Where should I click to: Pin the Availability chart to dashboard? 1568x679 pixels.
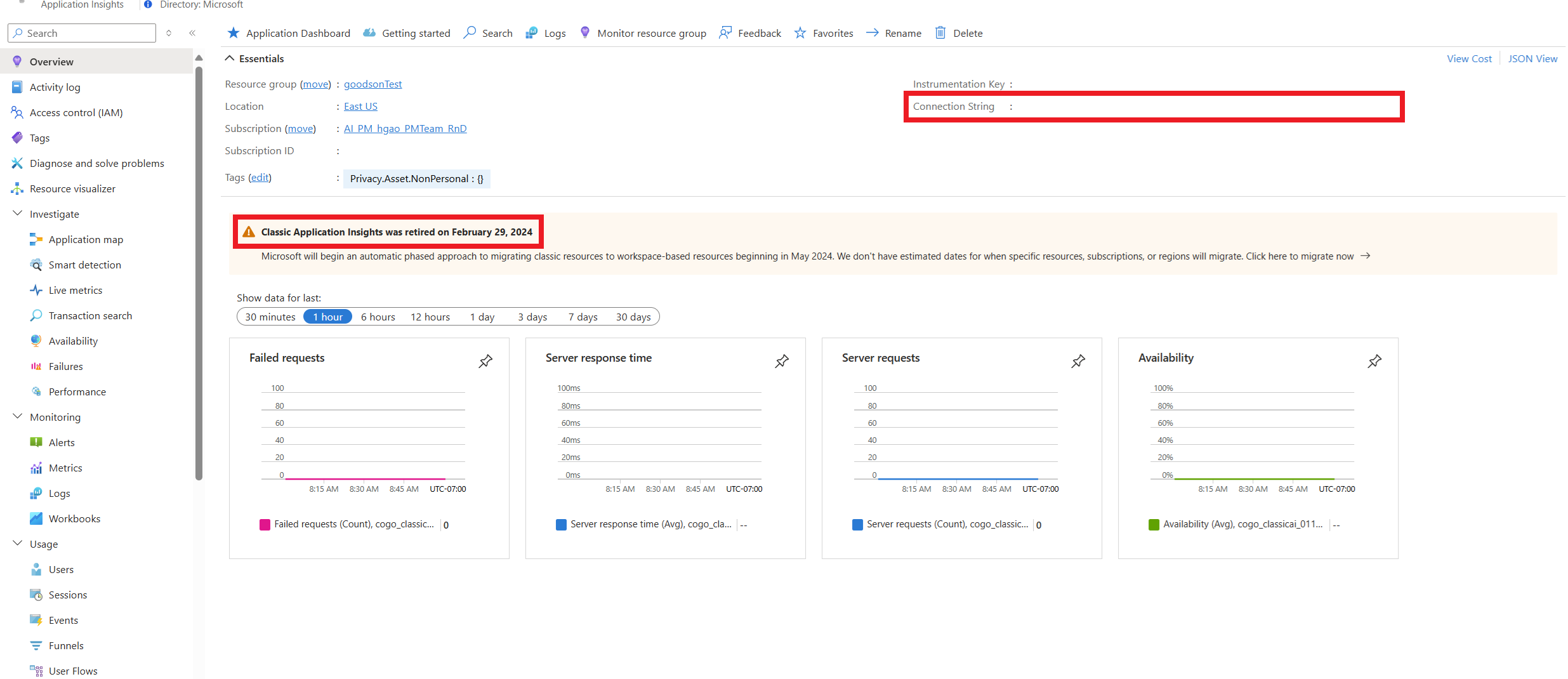1374,361
